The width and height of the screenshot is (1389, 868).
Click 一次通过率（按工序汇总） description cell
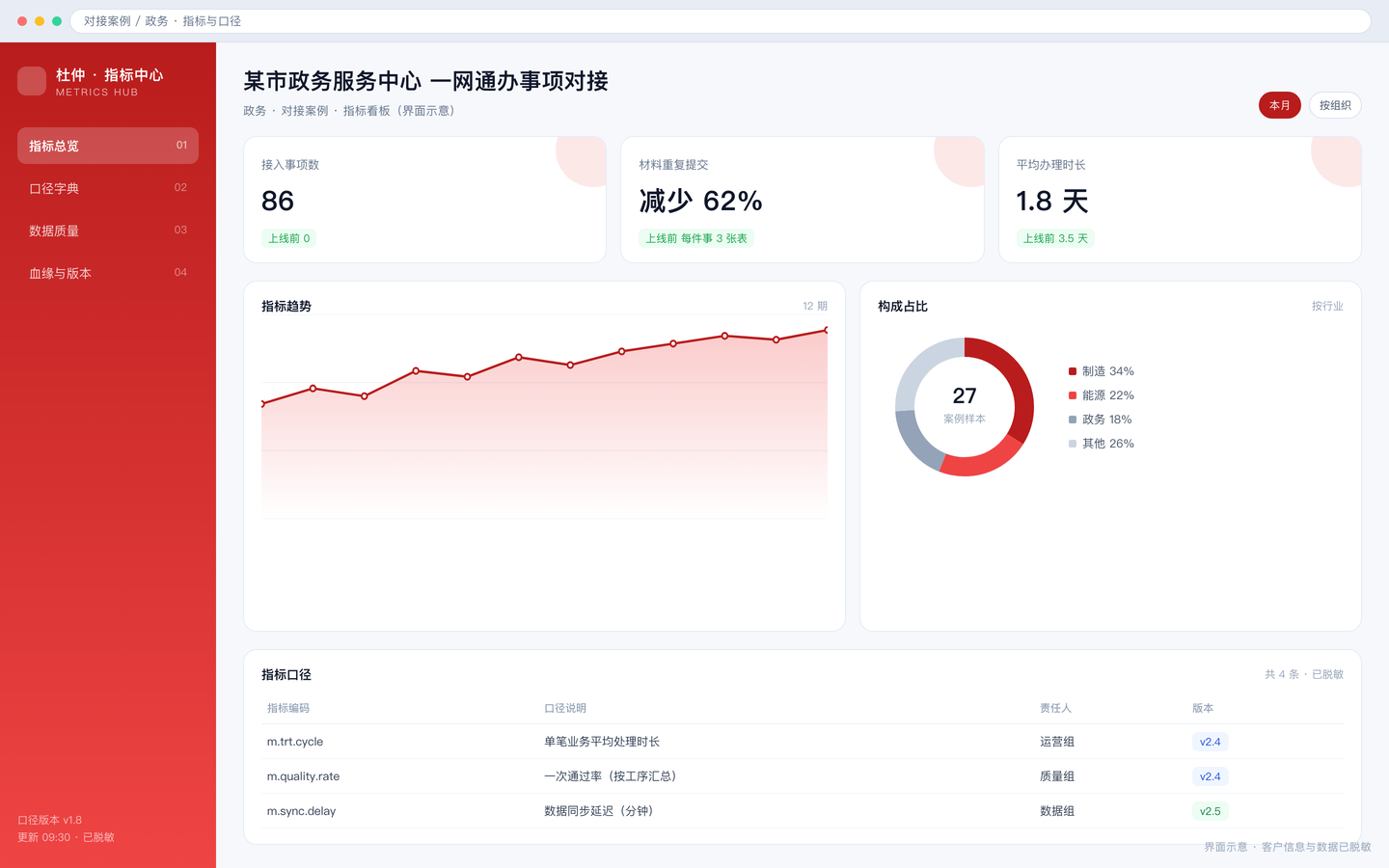tap(612, 776)
